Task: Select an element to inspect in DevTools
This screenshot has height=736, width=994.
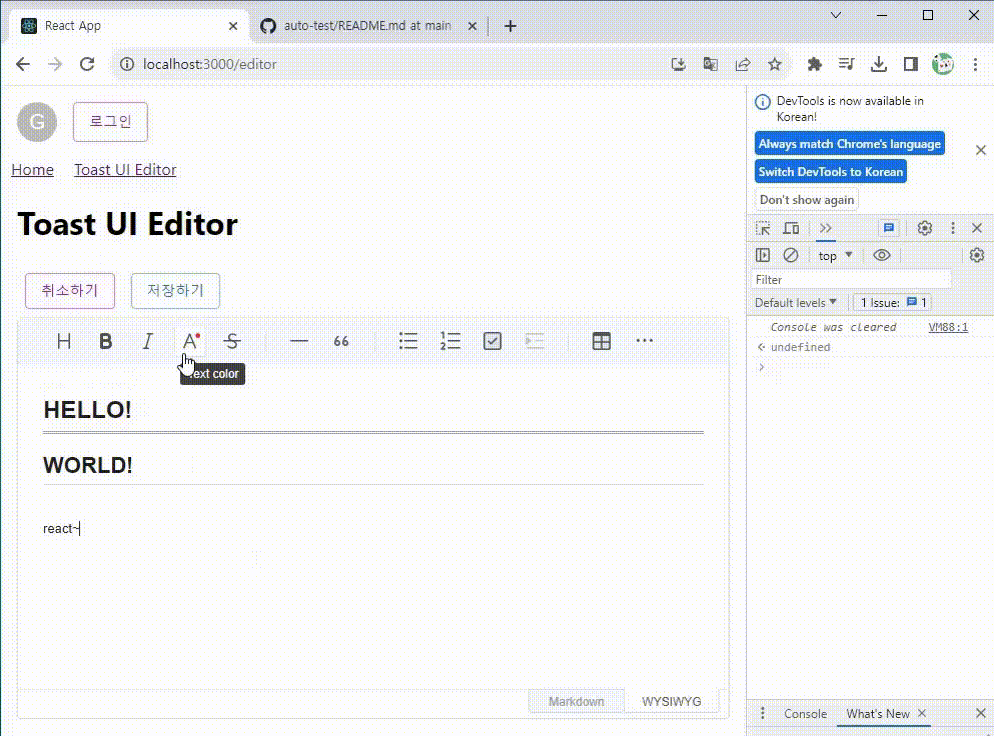Action: tap(763, 228)
